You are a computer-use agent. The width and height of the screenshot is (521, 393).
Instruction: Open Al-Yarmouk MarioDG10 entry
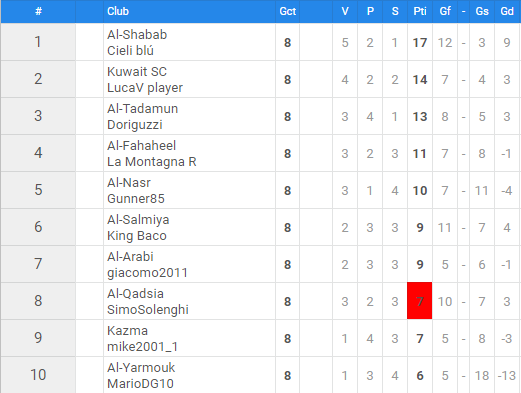[x=141, y=376]
